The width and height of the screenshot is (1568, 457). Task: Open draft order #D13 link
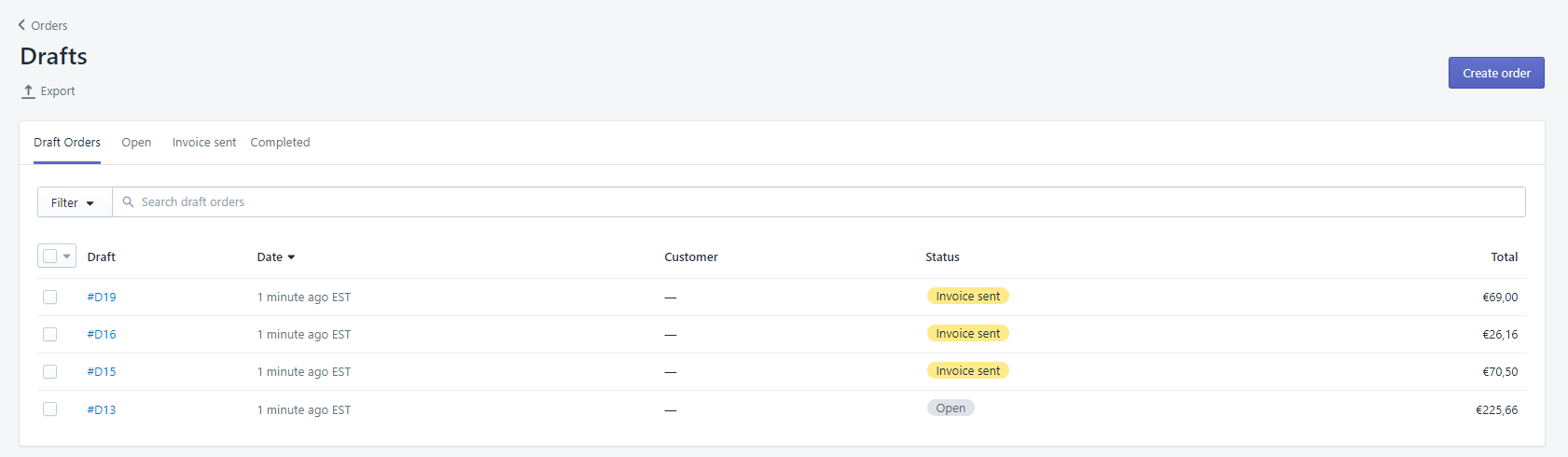[x=102, y=409]
